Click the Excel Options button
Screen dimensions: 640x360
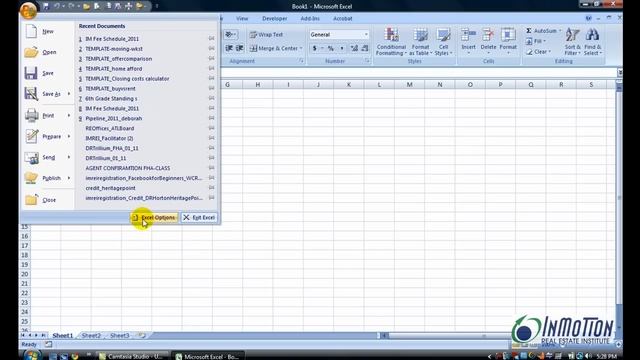click(x=154, y=218)
